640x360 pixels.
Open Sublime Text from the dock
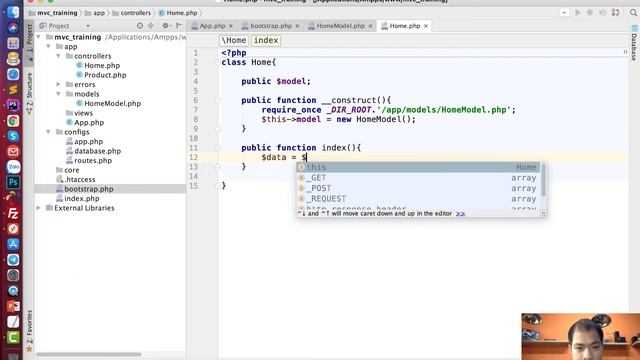pyautogui.click(x=13, y=89)
